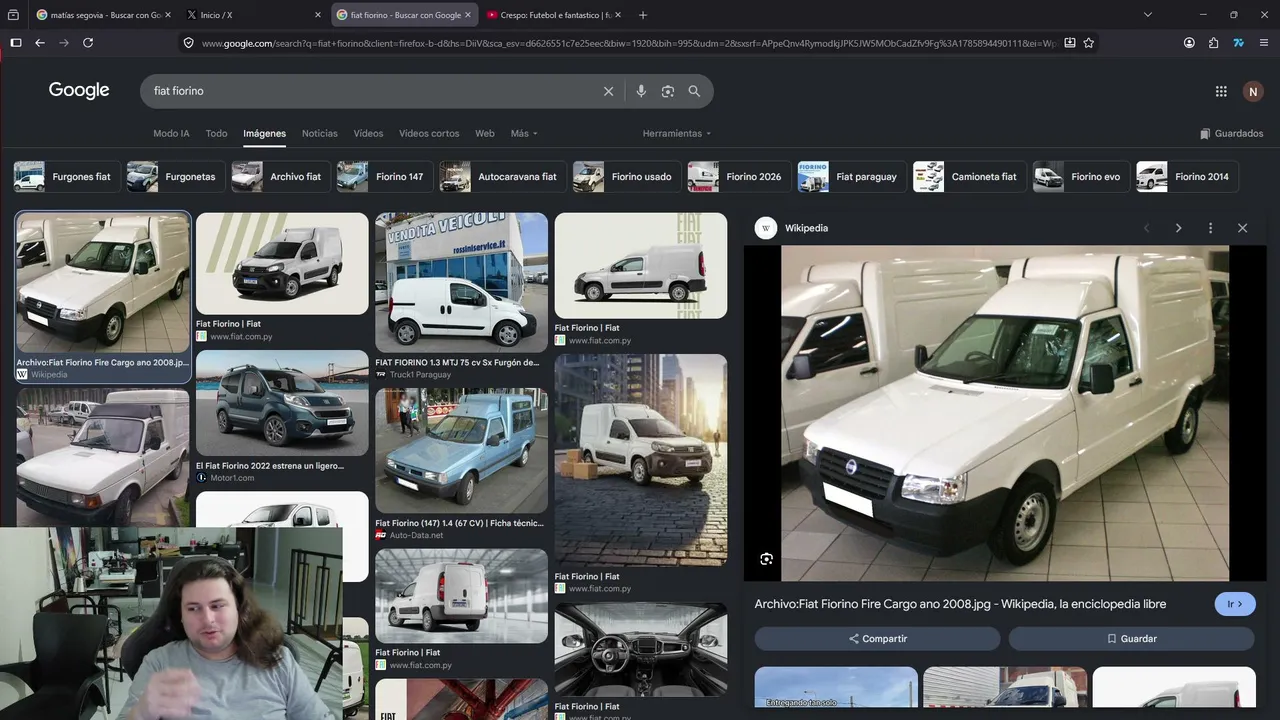Image resolution: width=1280 pixels, height=720 pixels.
Task: Open Google Lens image search
Action: click(x=668, y=91)
